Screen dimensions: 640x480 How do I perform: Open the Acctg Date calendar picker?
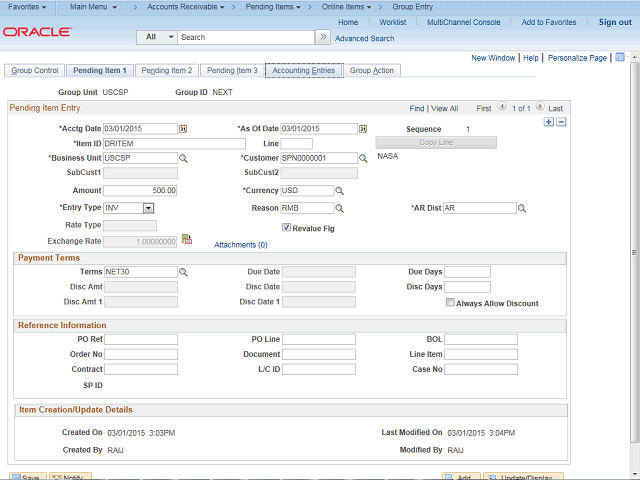183,129
